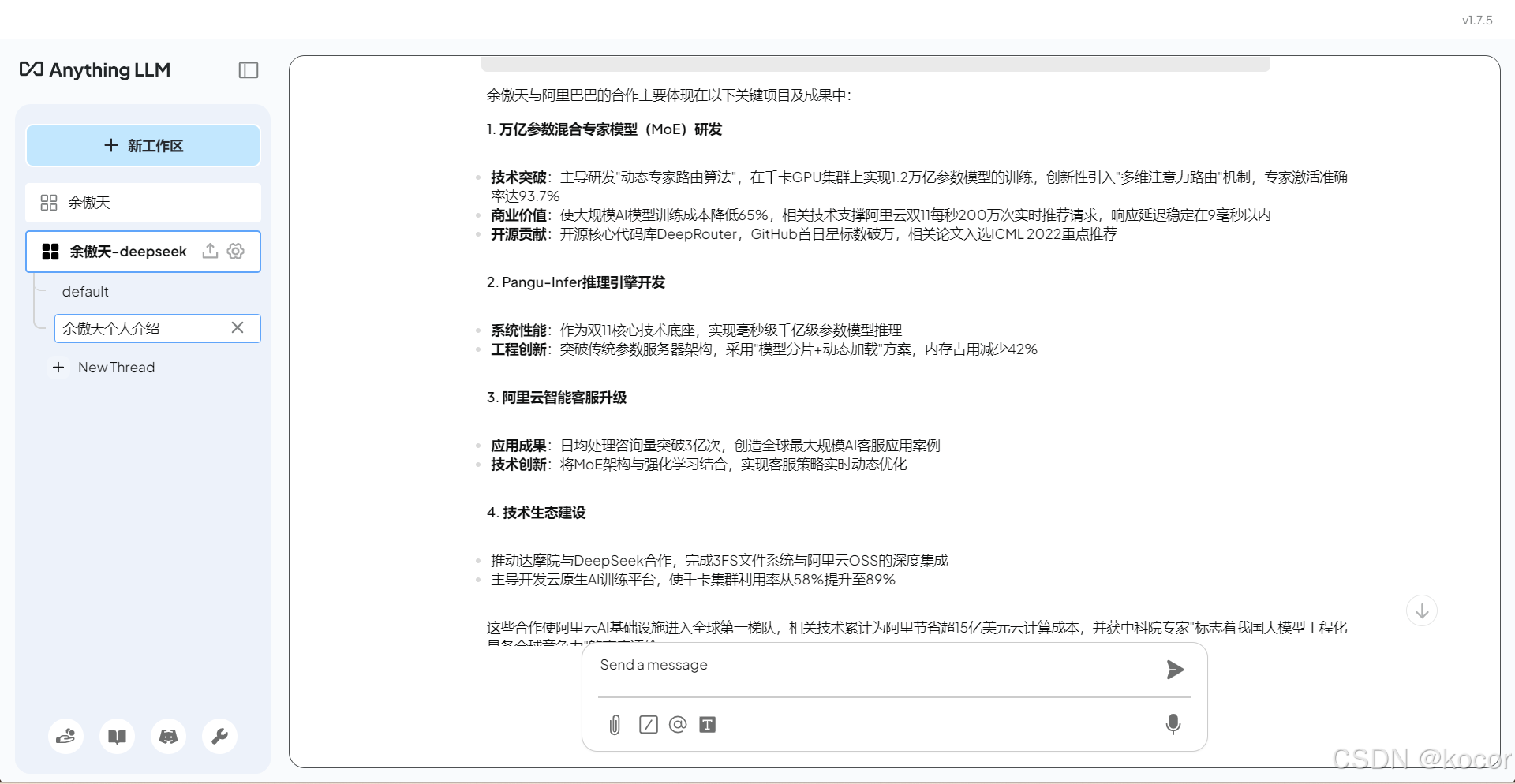Click the plus icon beside New Thread

click(58, 368)
